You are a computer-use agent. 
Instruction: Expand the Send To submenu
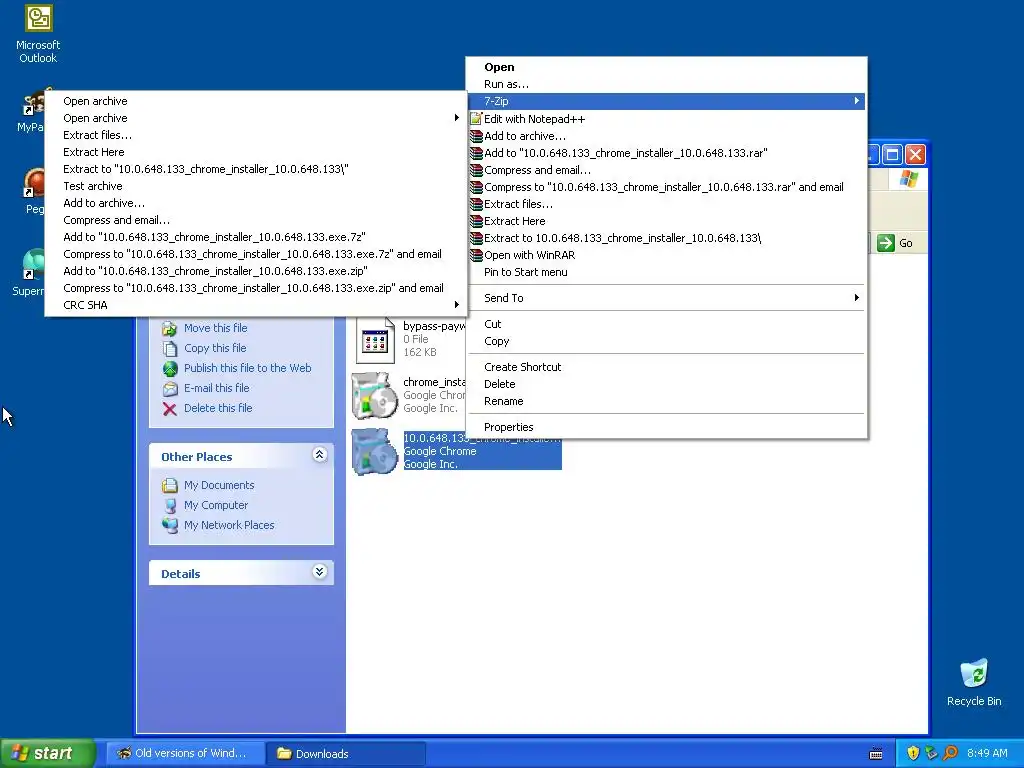(667, 298)
